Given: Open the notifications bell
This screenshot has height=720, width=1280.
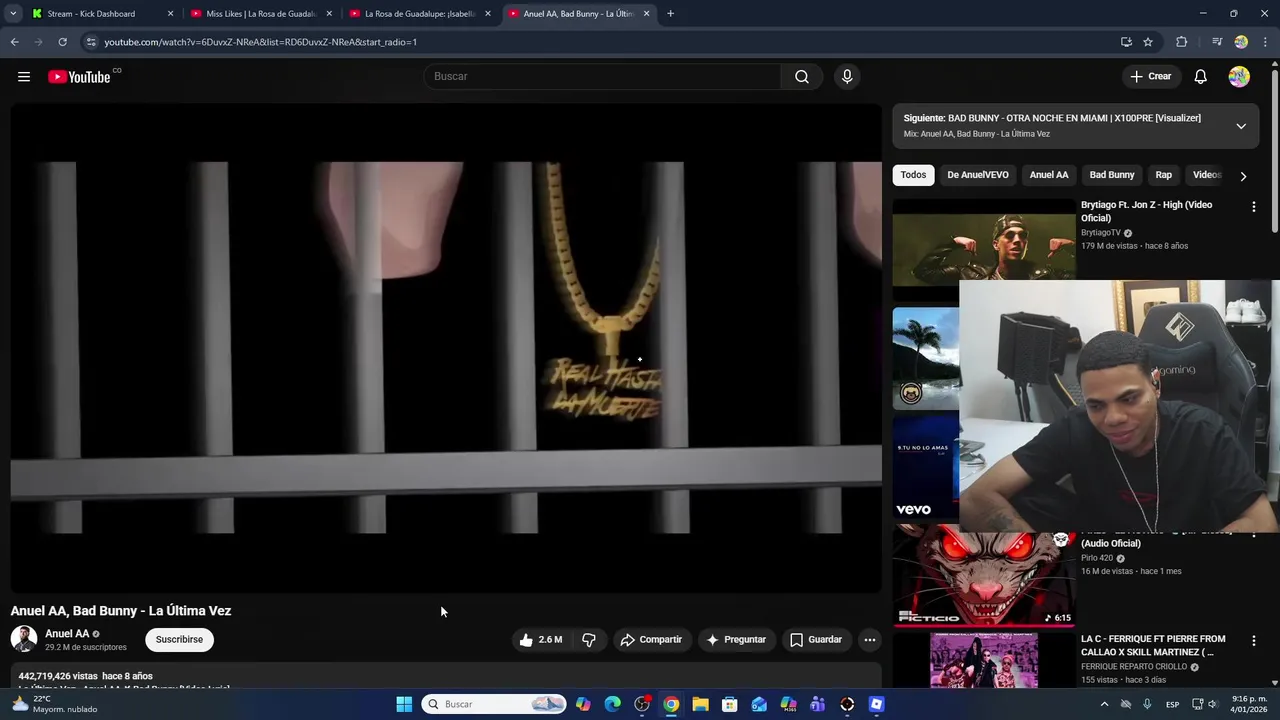Looking at the screenshot, I should click(x=1201, y=77).
